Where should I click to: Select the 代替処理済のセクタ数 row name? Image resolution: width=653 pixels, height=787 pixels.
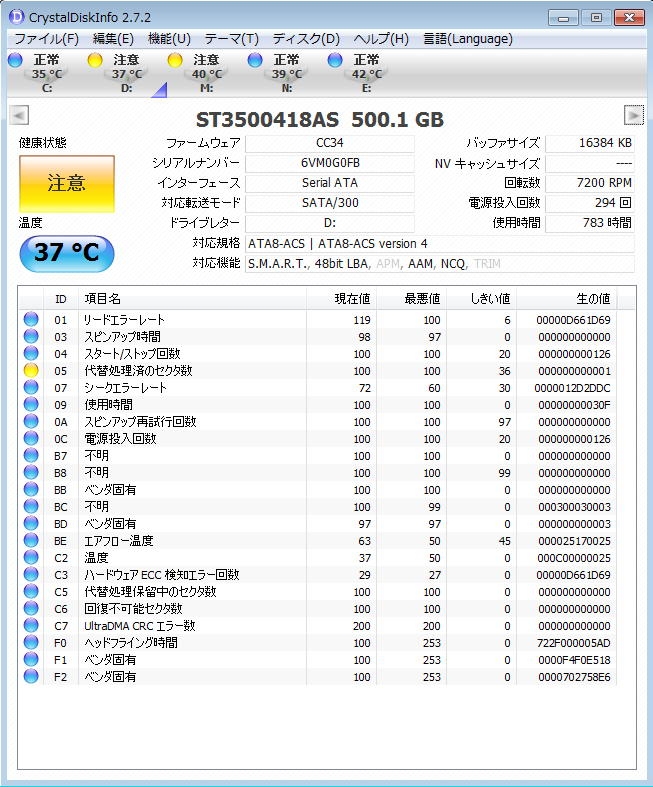tap(138, 371)
